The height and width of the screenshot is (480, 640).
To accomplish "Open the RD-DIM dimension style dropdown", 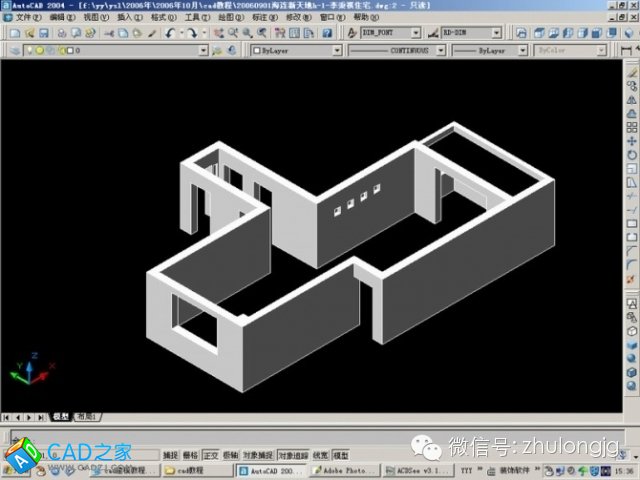I will [496, 33].
